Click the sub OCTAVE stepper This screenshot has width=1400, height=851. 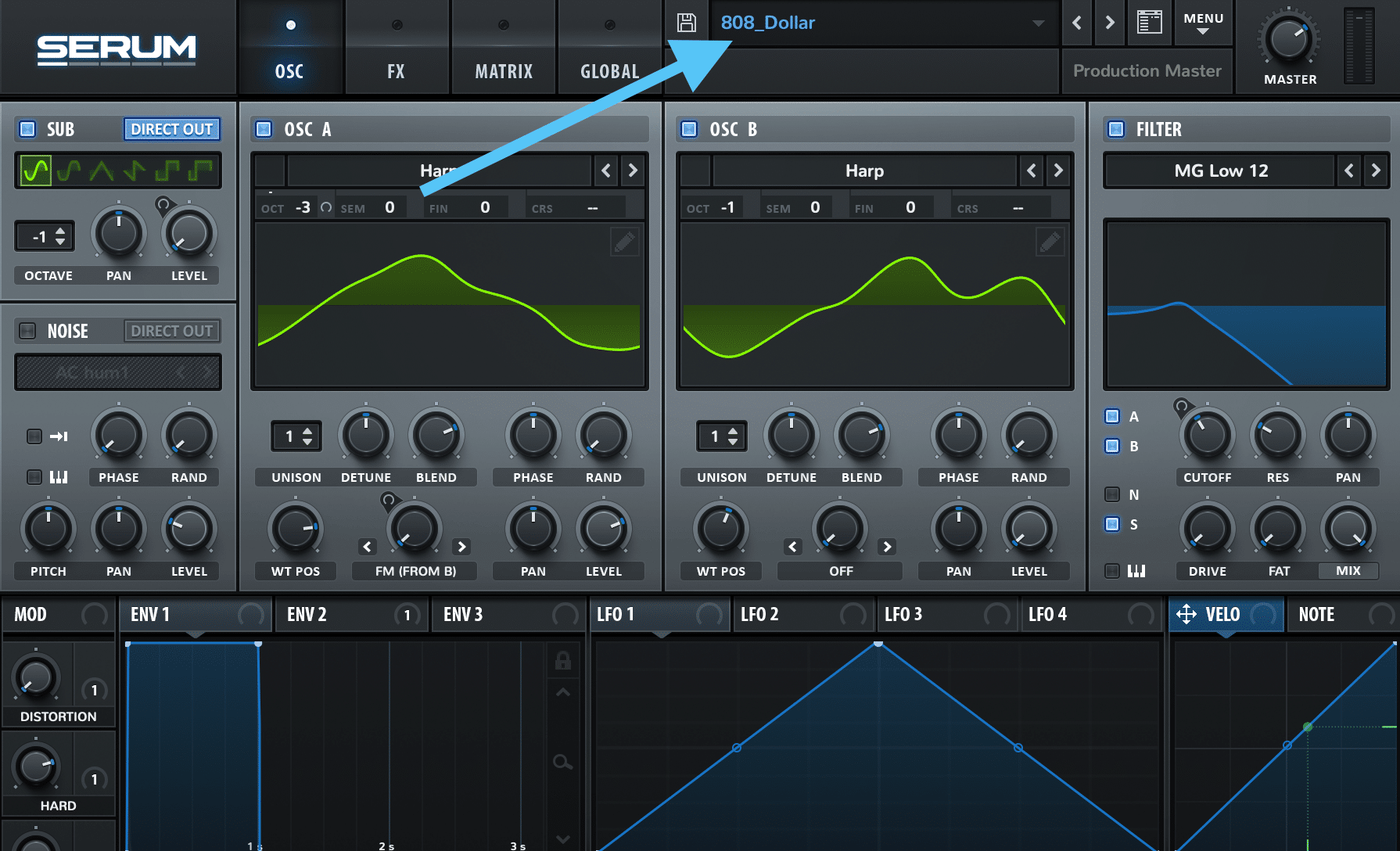(x=45, y=236)
